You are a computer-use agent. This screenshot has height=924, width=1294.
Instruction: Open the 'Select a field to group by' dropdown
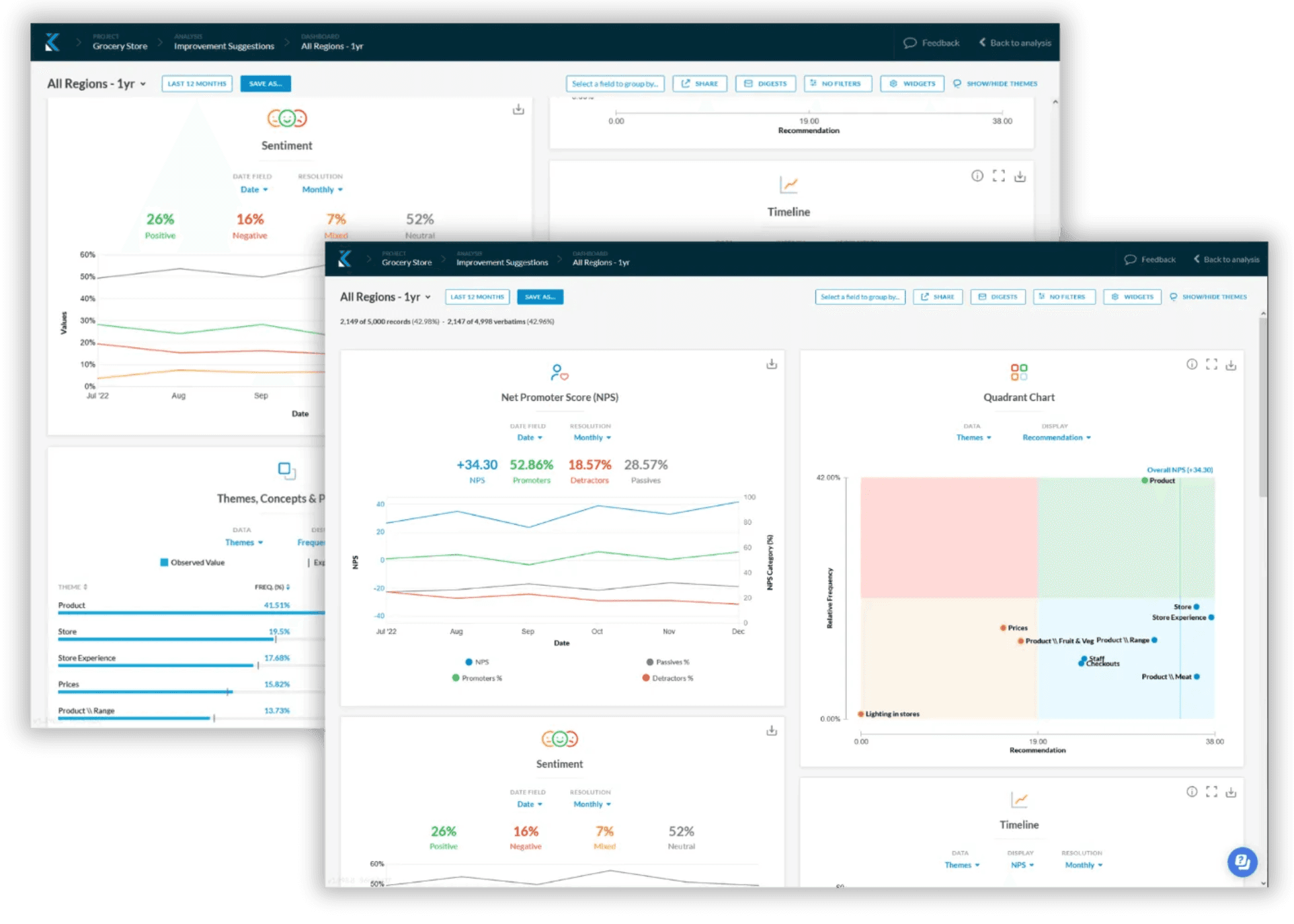tap(860, 297)
